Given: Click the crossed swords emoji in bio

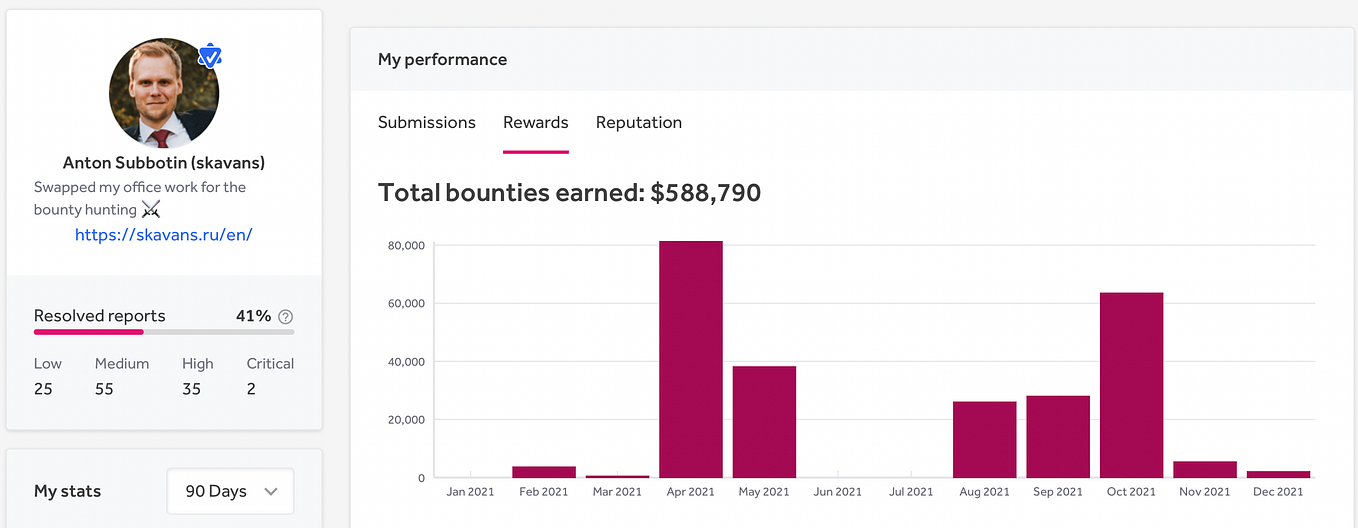Looking at the screenshot, I should click(x=151, y=210).
